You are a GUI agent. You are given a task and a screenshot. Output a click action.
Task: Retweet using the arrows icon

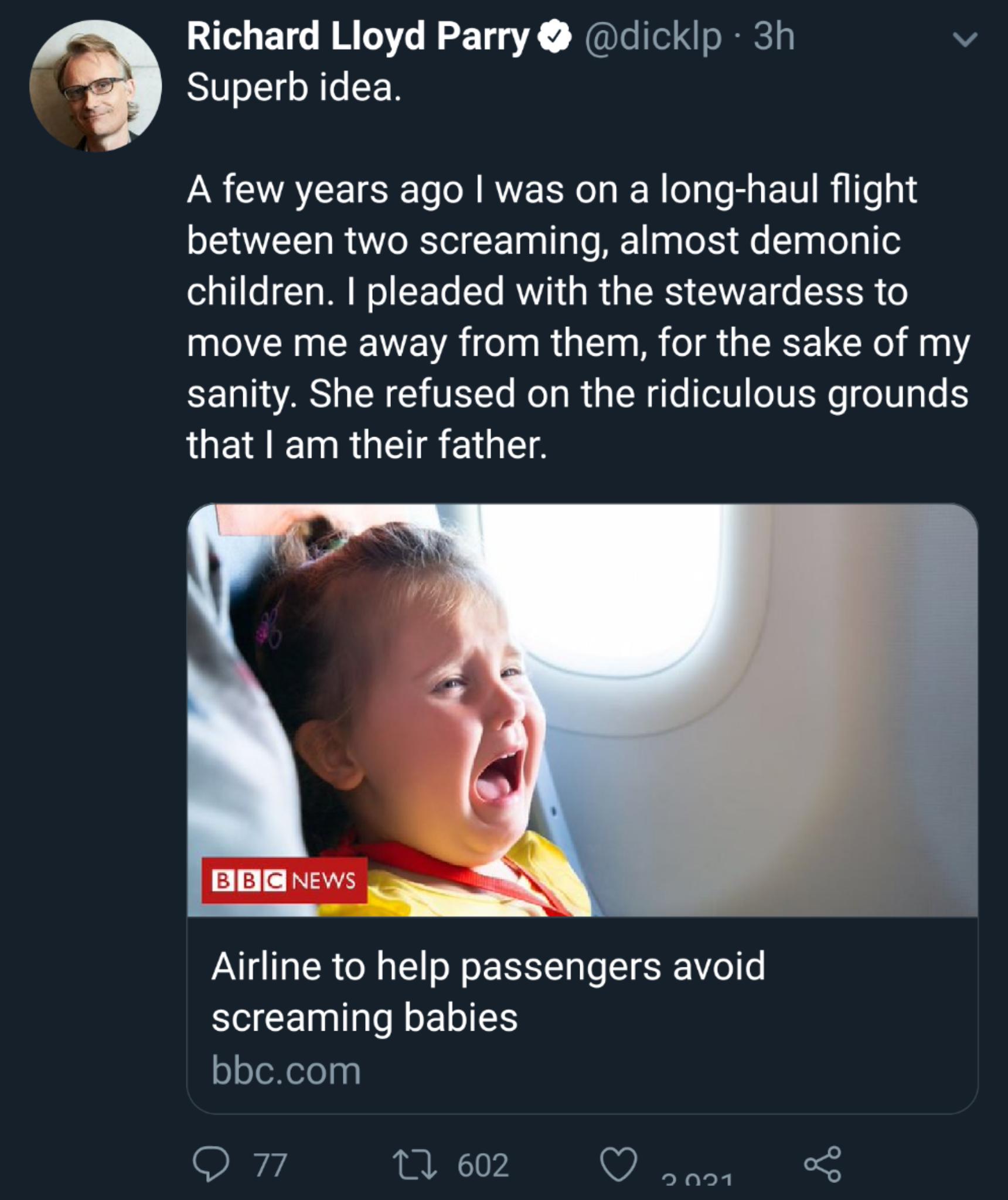(415, 1164)
